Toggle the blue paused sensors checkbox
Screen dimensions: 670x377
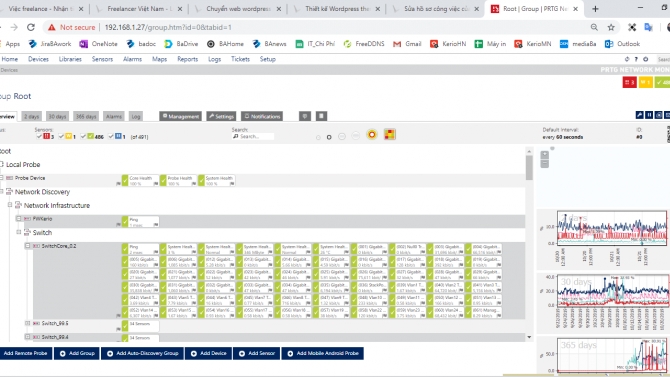click(111, 136)
